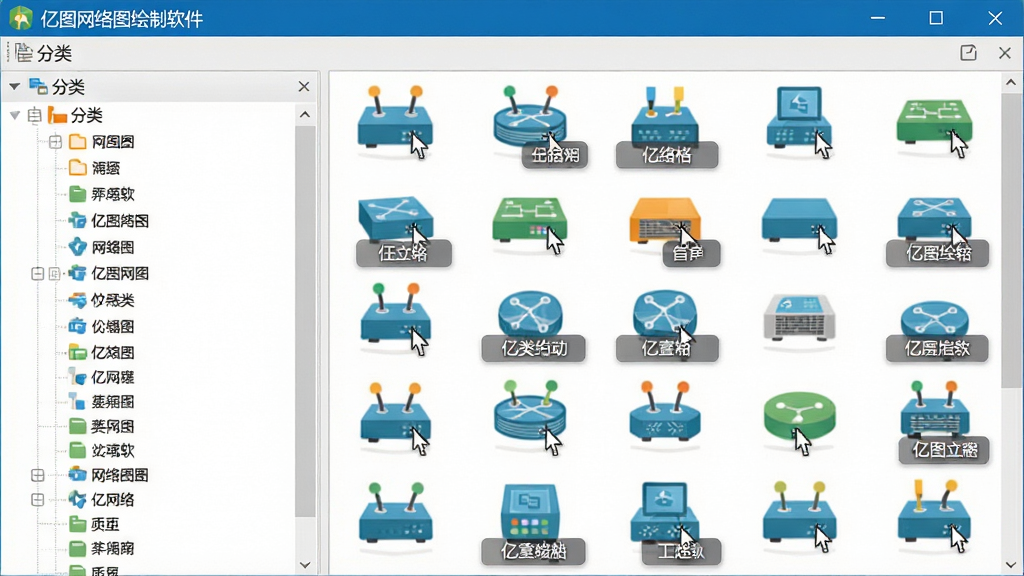Viewport: 1024px width, 576px height.
Task: Pick the round blue hub labeled 亿类约动
Action: coord(530,315)
